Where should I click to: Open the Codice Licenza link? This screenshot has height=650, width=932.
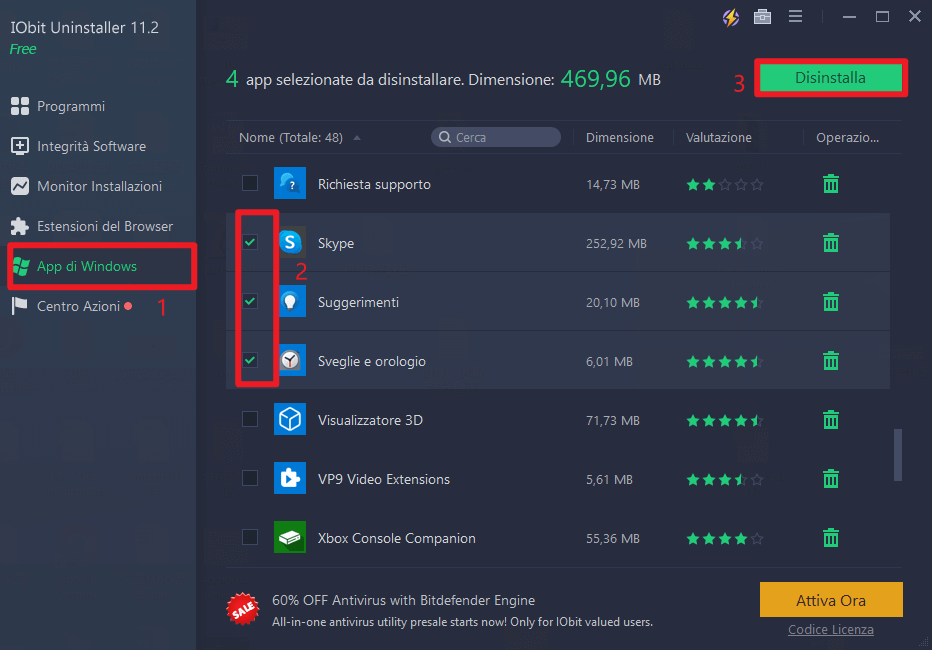point(830,630)
